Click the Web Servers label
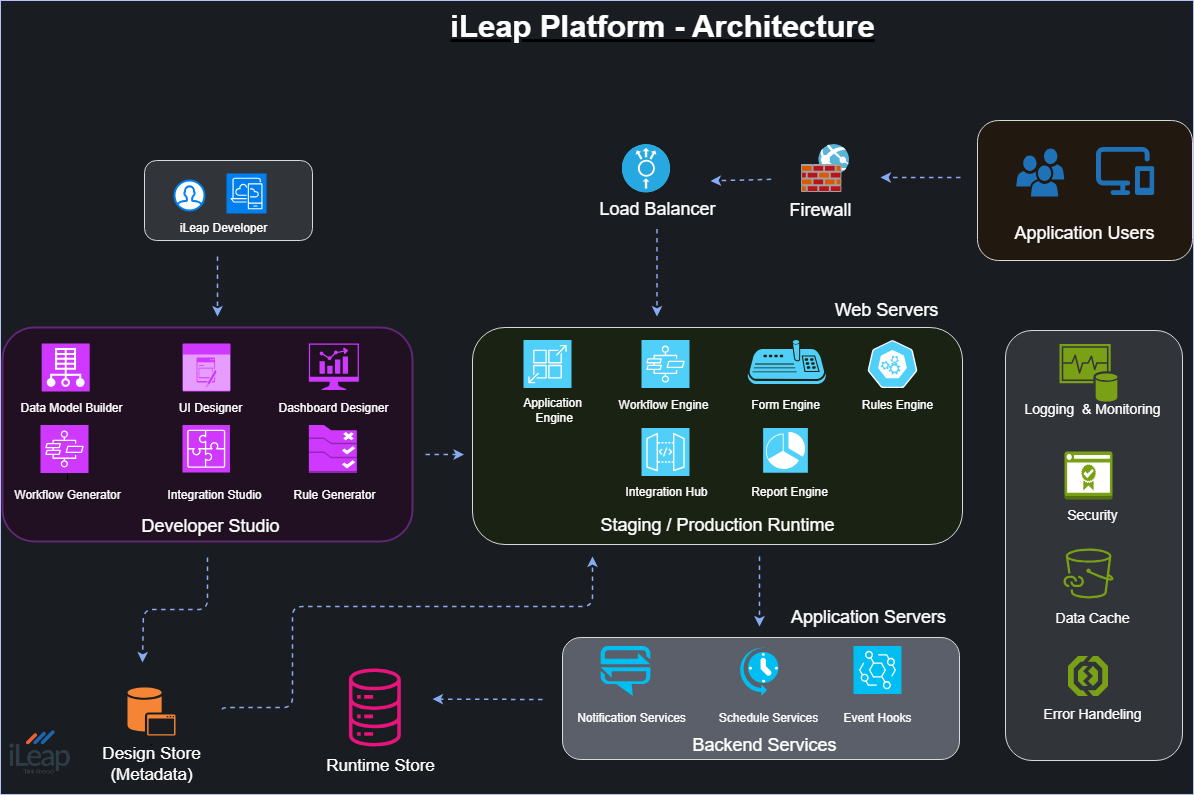Image resolution: width=1194 pixels, height=795 pixels. click(x=886, y=310)
